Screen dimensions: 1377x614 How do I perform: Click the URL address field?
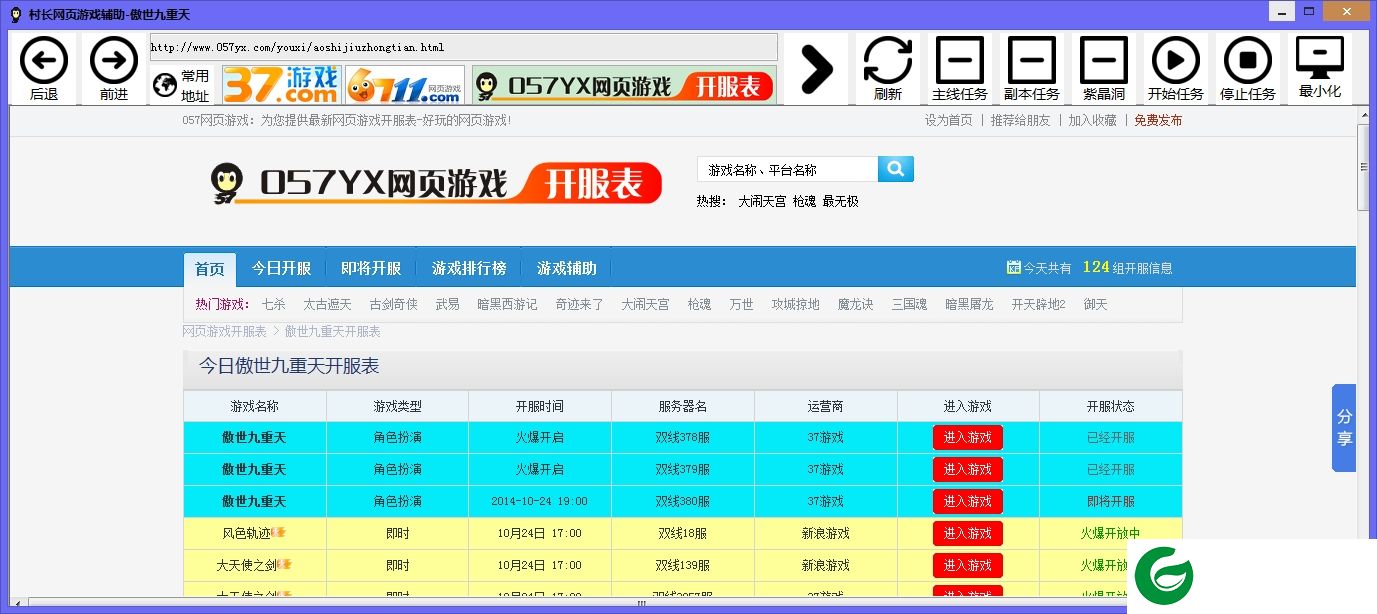(463, 47)
